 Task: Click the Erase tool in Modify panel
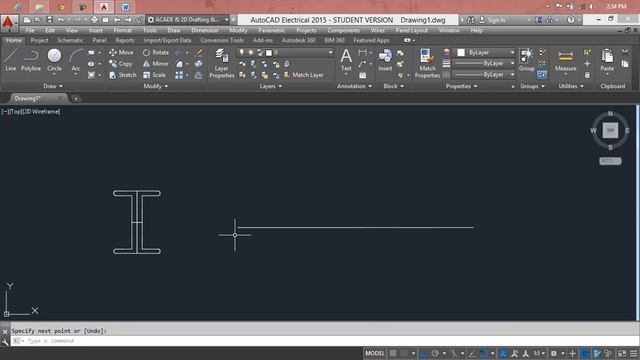(199, 53)
